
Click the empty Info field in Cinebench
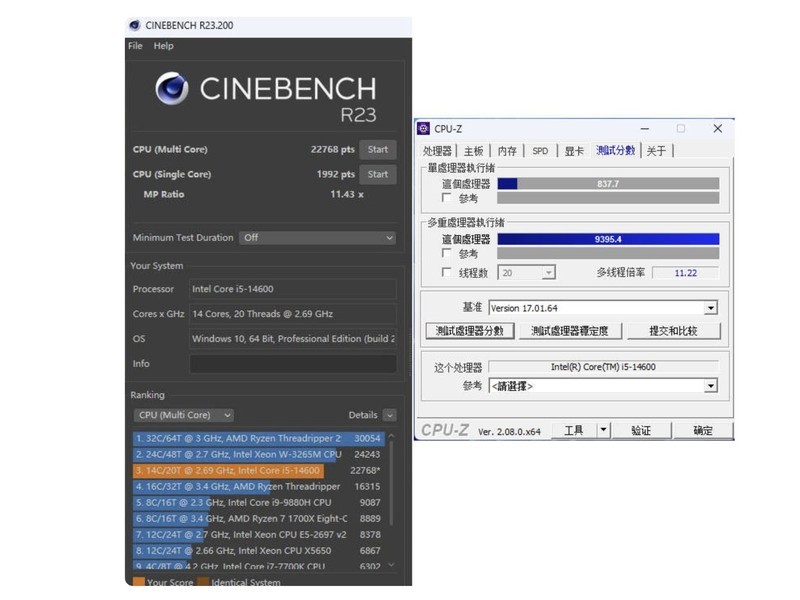[293, 364]
